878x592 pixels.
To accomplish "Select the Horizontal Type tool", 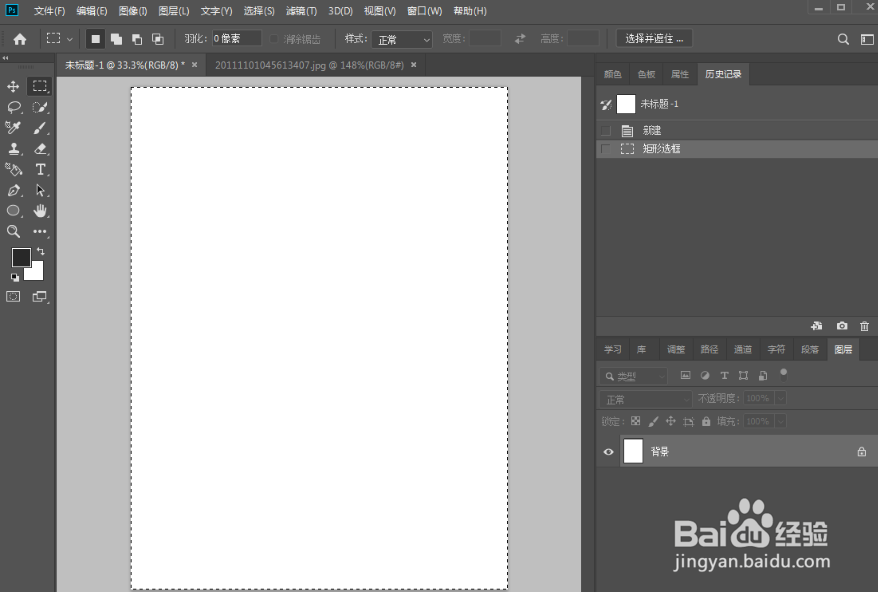I will 40,169.
